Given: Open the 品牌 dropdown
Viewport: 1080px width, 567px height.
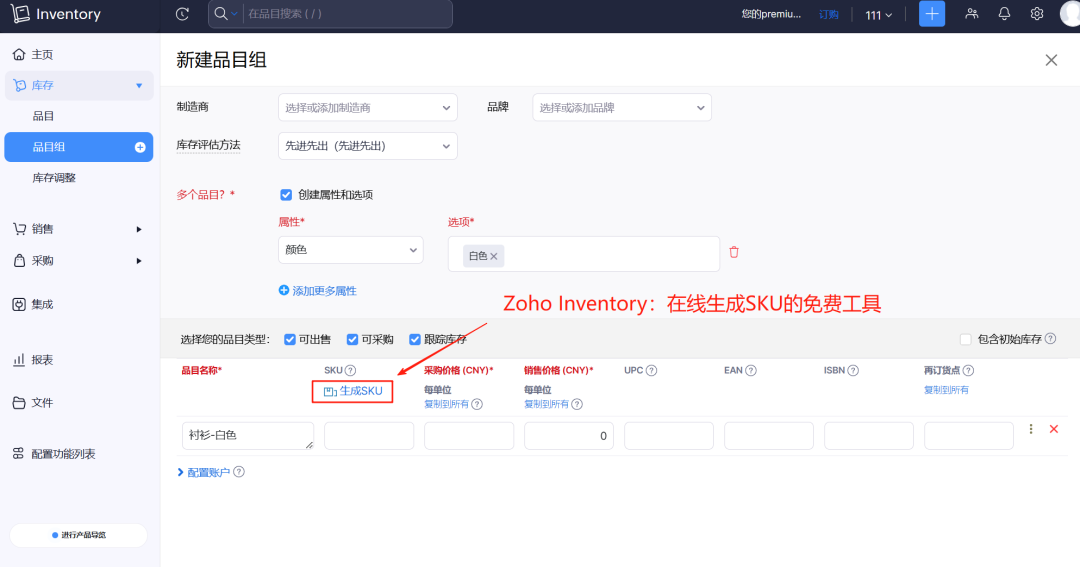Looking at the screenshot, I should pos(622,107).
